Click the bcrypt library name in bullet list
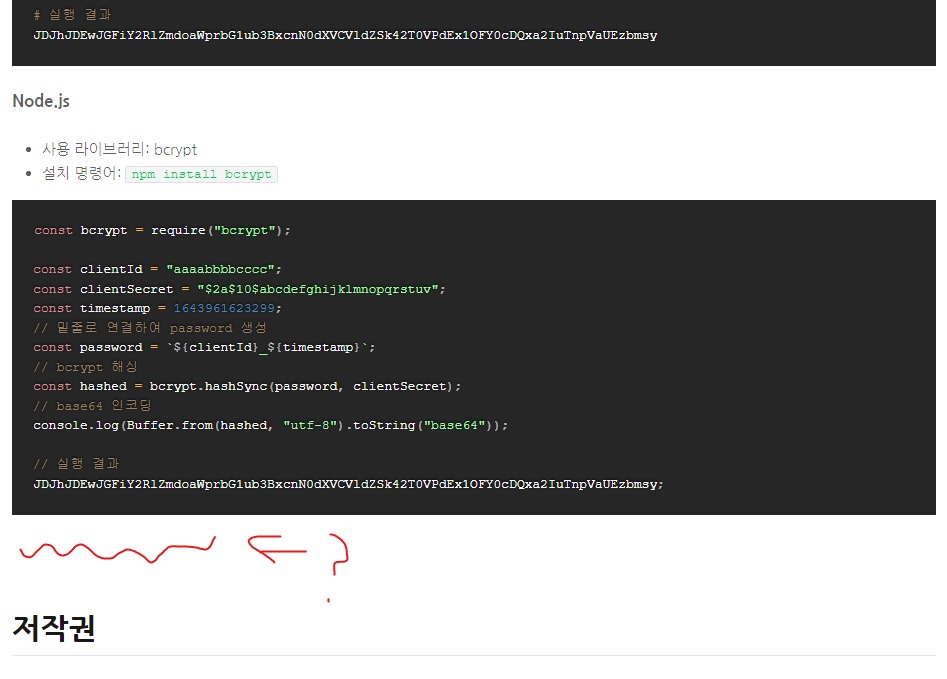This screenshot has width=947, height=679. (176, 148)
